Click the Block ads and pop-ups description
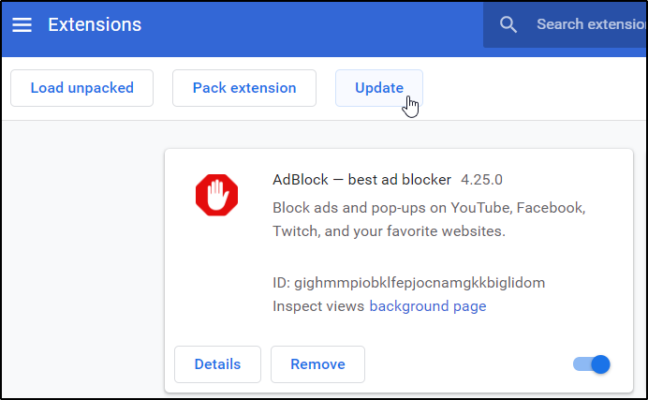 (x=429, y=219)
